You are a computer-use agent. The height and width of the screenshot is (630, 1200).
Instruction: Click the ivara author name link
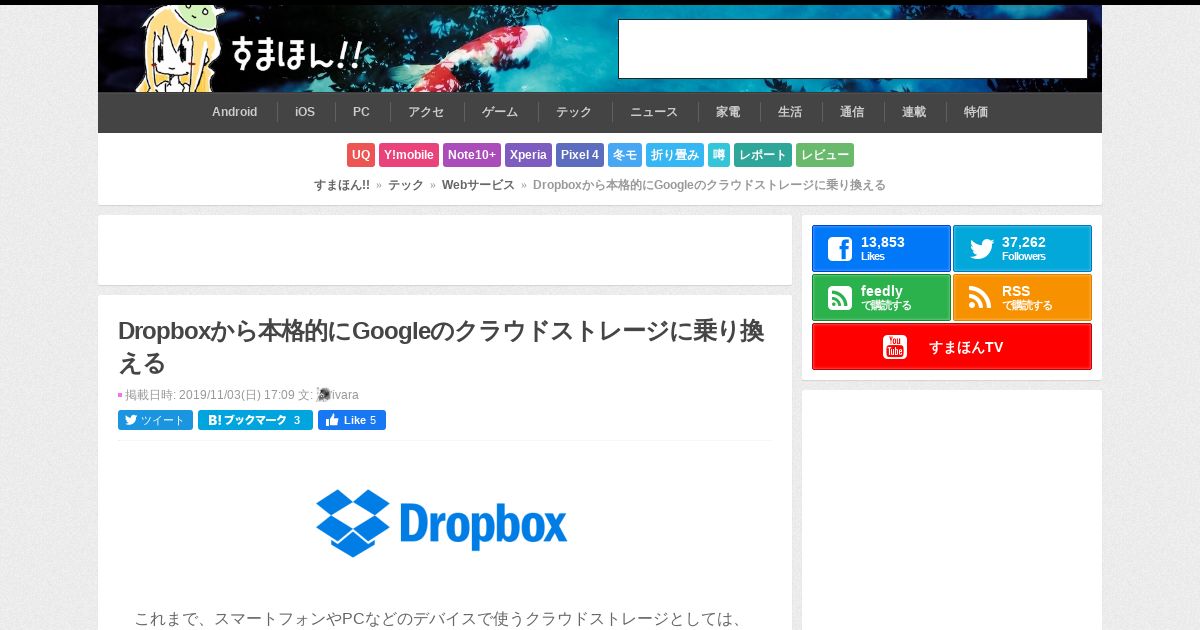(x=345, y=395)
